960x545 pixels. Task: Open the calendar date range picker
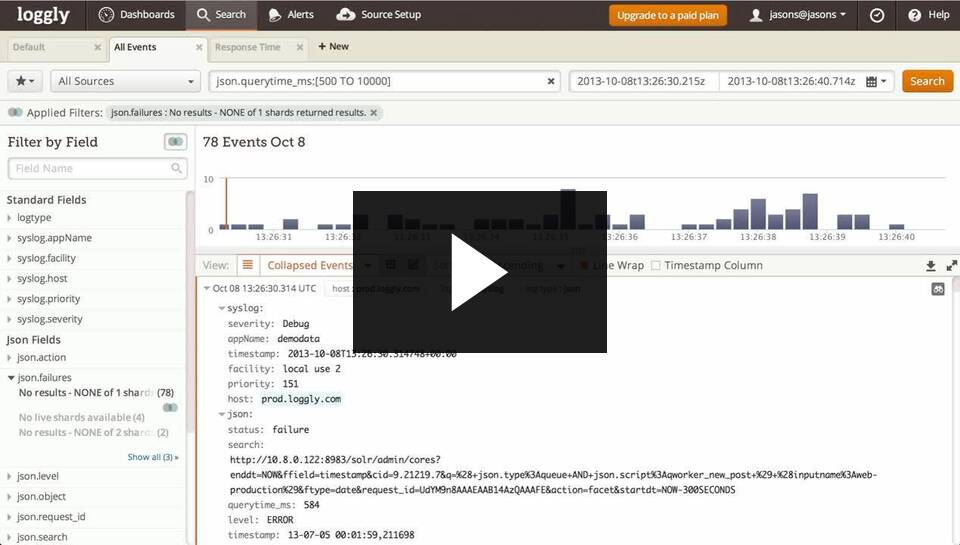coord(876,81)
